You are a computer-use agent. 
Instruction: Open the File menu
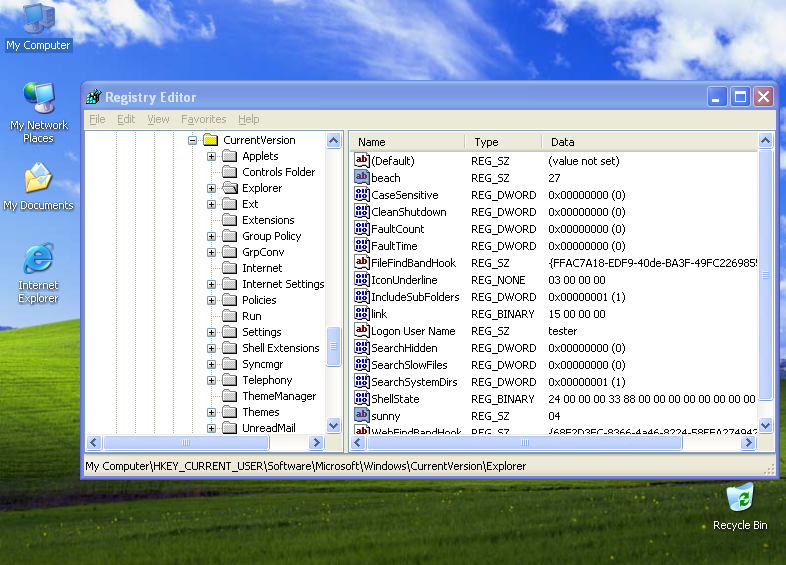97,119
